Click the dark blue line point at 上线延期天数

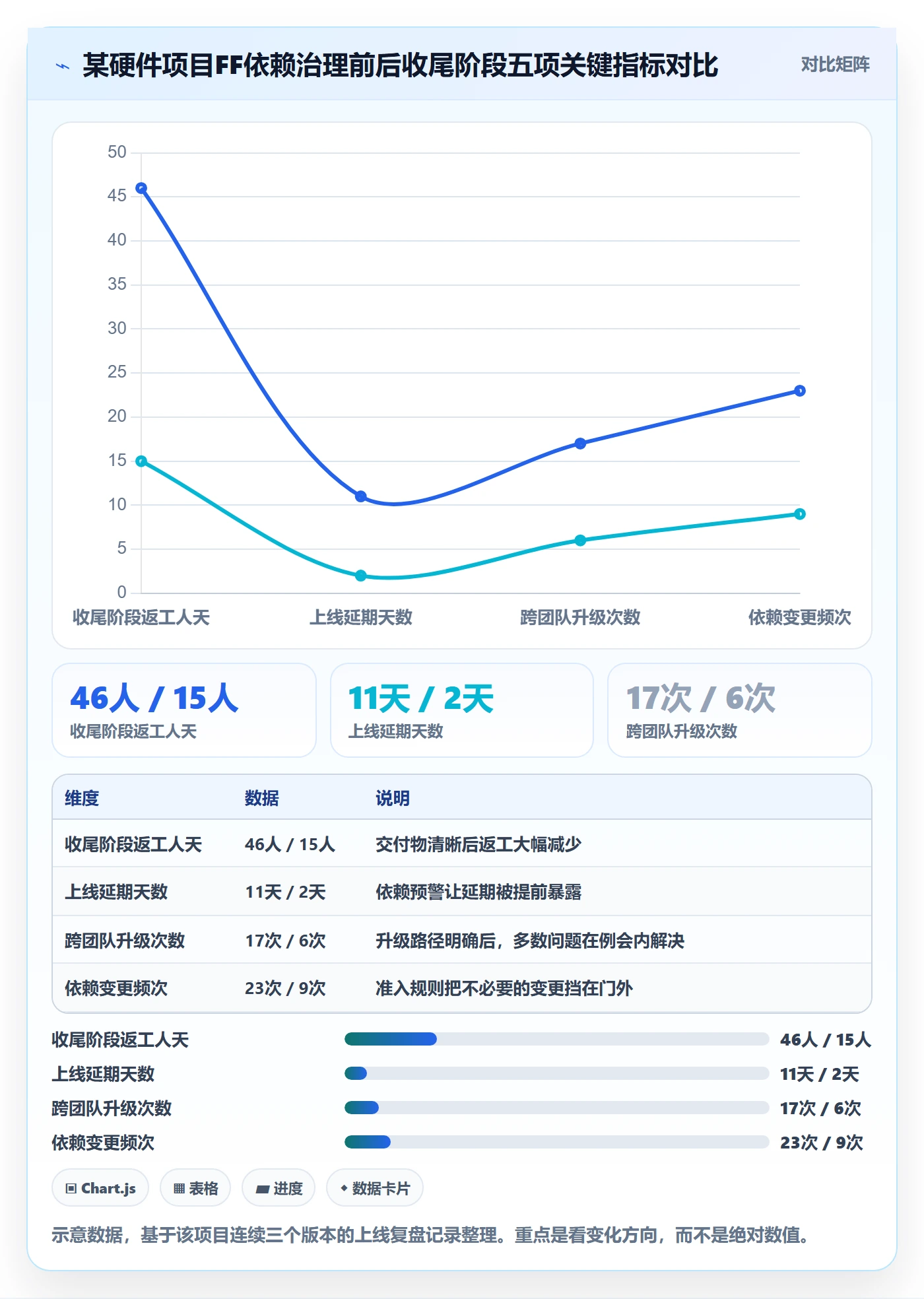pyautogui.click(x=361, y=496)
